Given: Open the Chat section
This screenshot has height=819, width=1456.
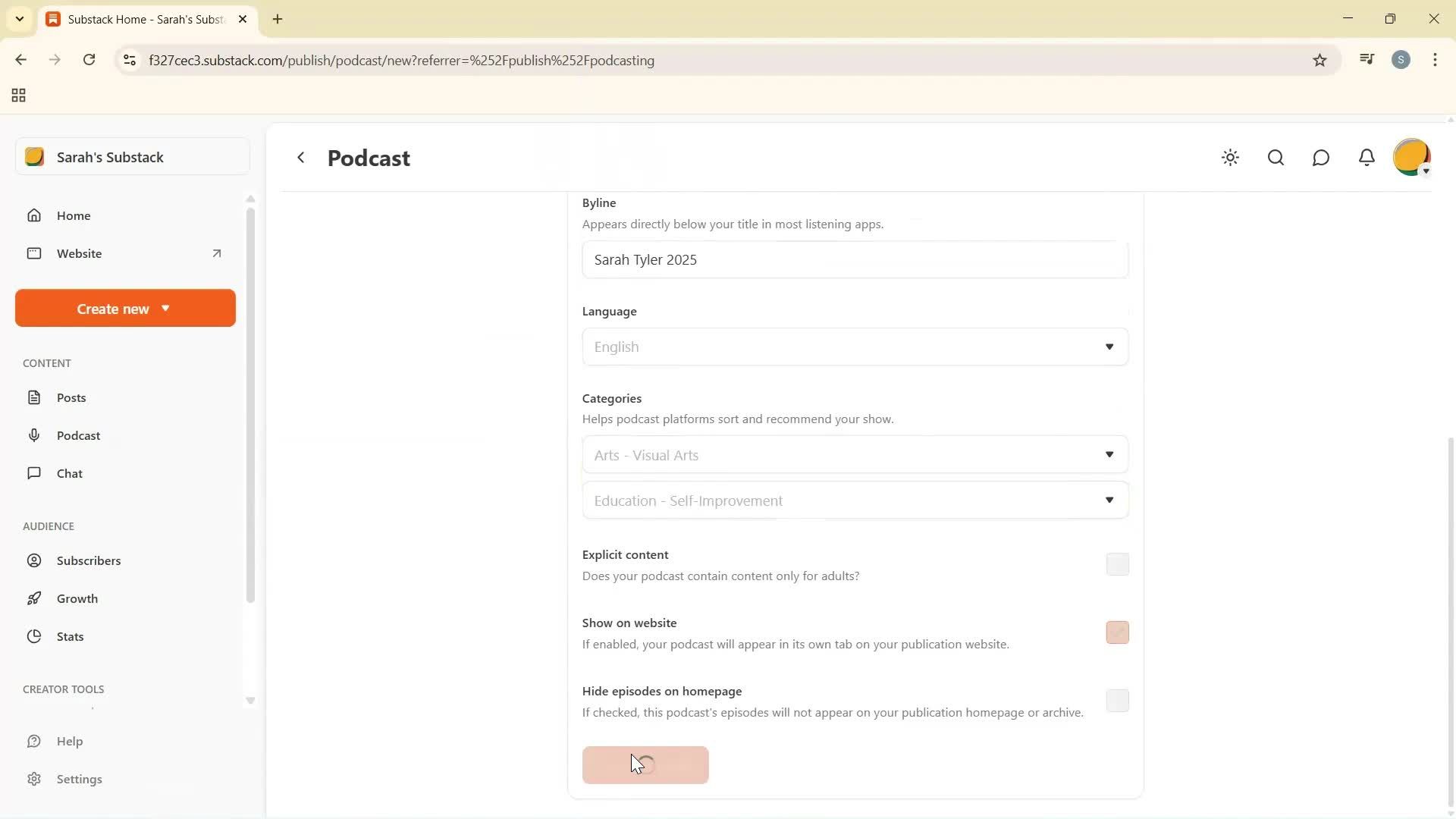Looking at the screenshot, I should pos(68,472).
